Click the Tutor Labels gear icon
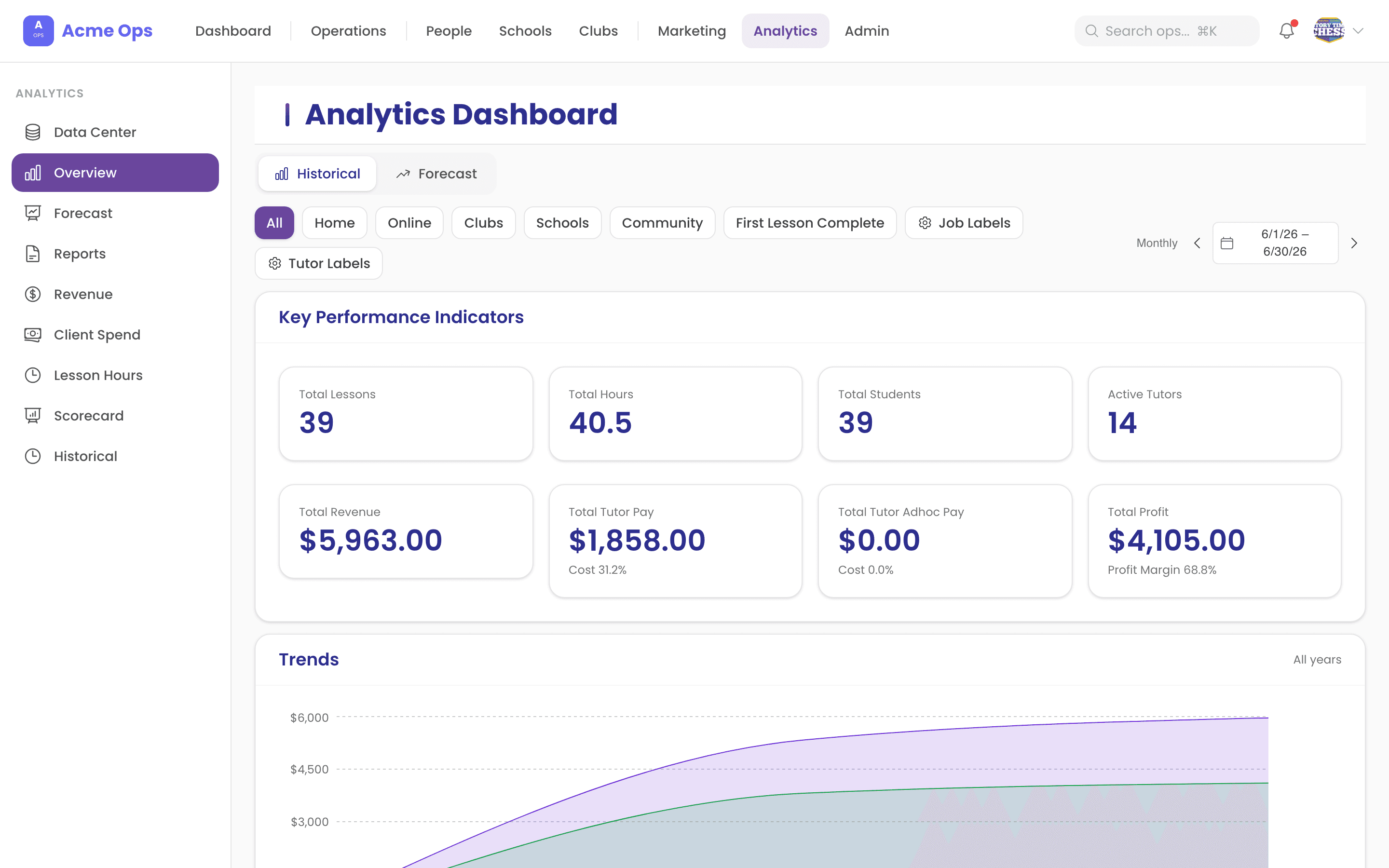Image resolution: width=1389 pixels, height=868 pixels. [x=275, y=263]
